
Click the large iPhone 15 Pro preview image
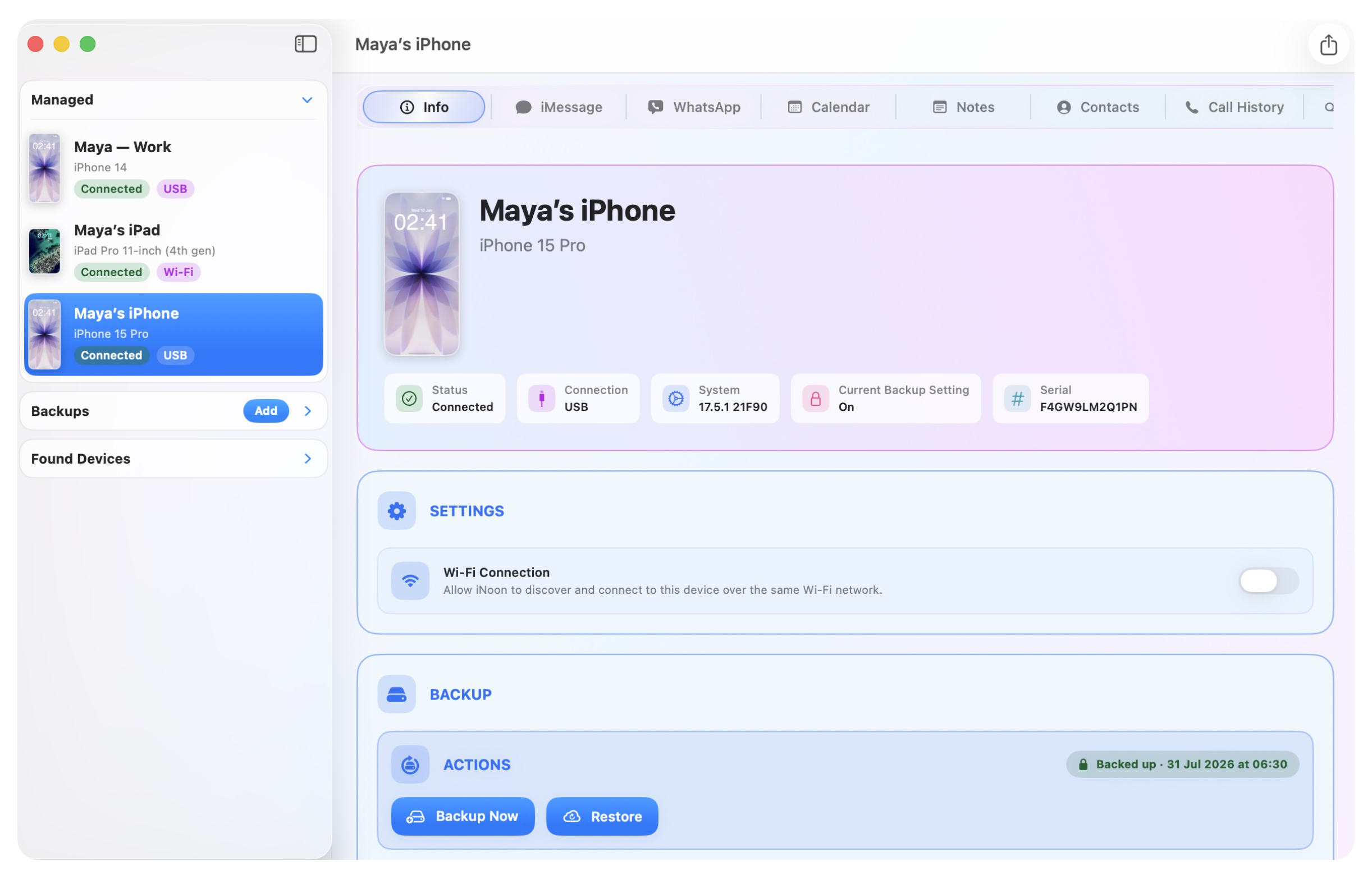click(x=421, y=274)
